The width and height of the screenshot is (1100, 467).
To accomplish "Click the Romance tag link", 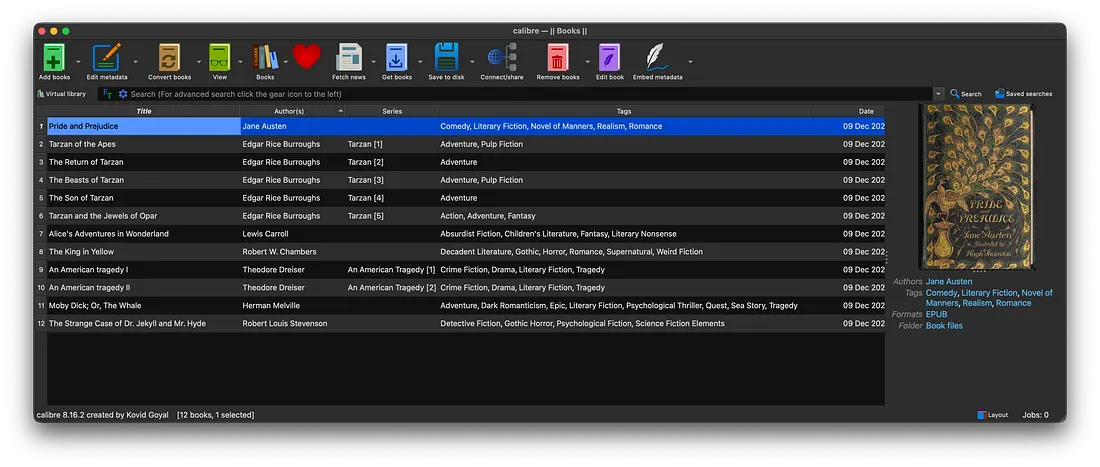I will [x=1014, y=304].
